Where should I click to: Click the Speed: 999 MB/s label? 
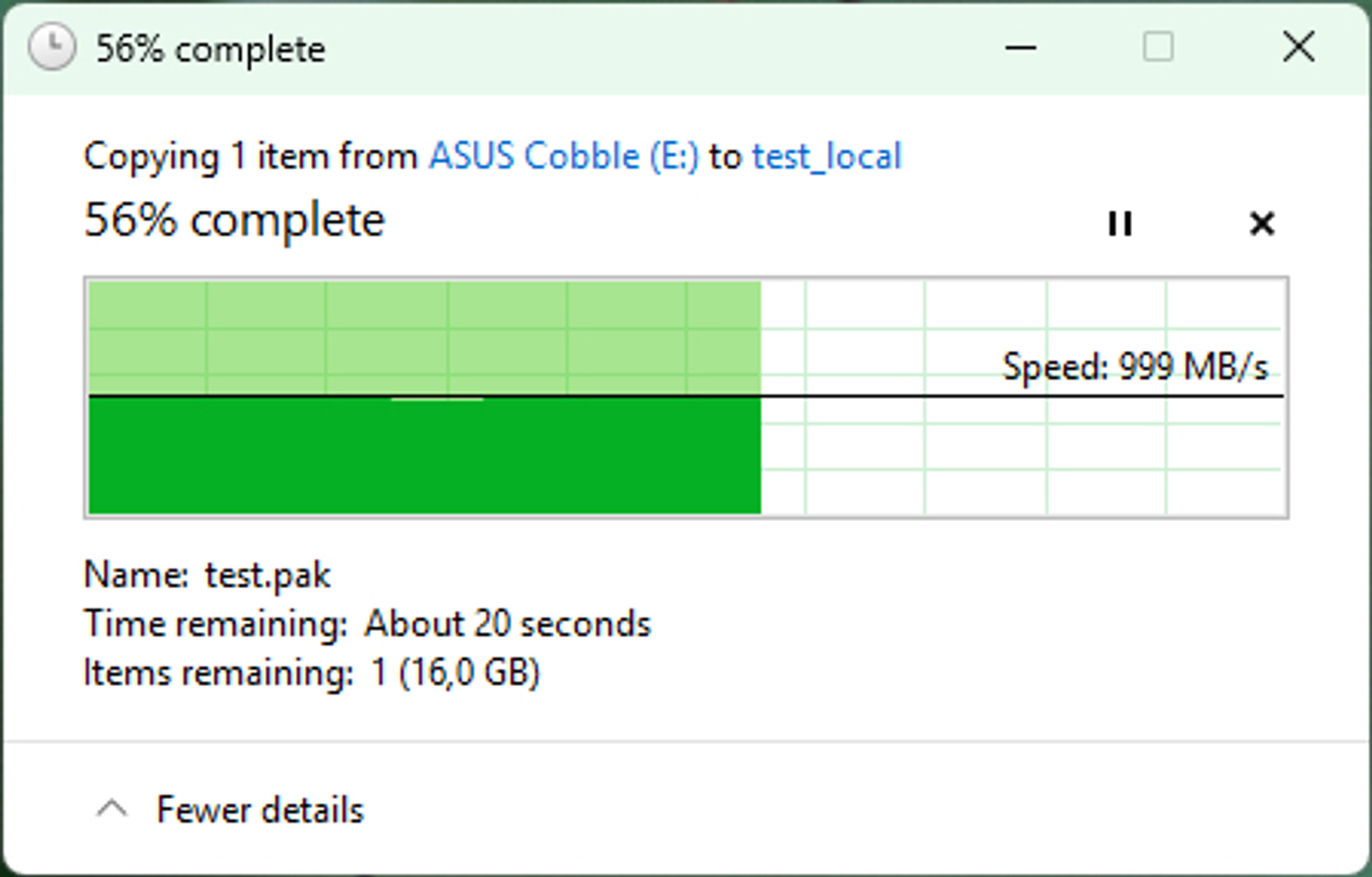1135,367
